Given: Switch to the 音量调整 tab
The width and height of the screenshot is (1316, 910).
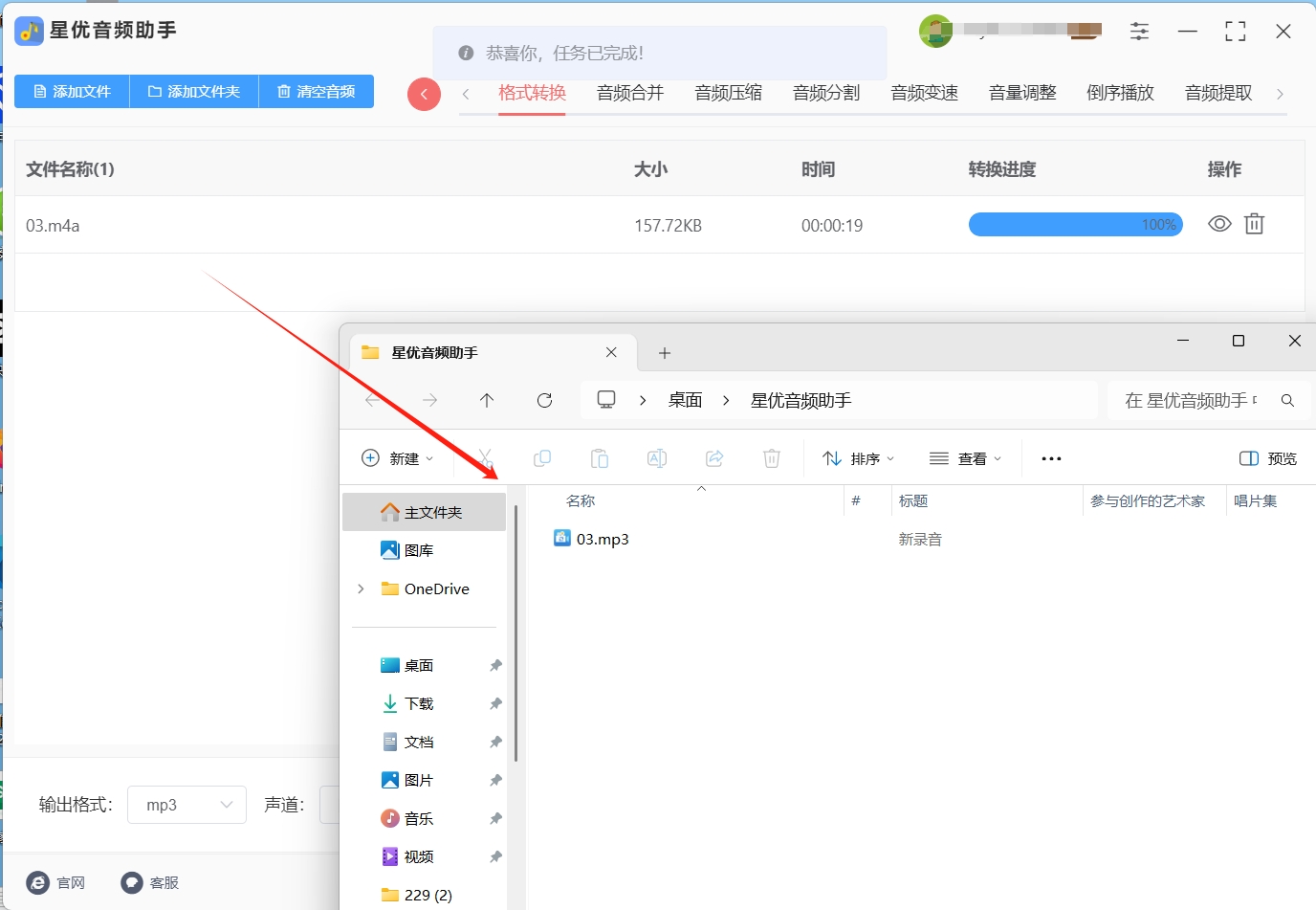Looking at the screenshot, I should click(x=1022, y=93).
